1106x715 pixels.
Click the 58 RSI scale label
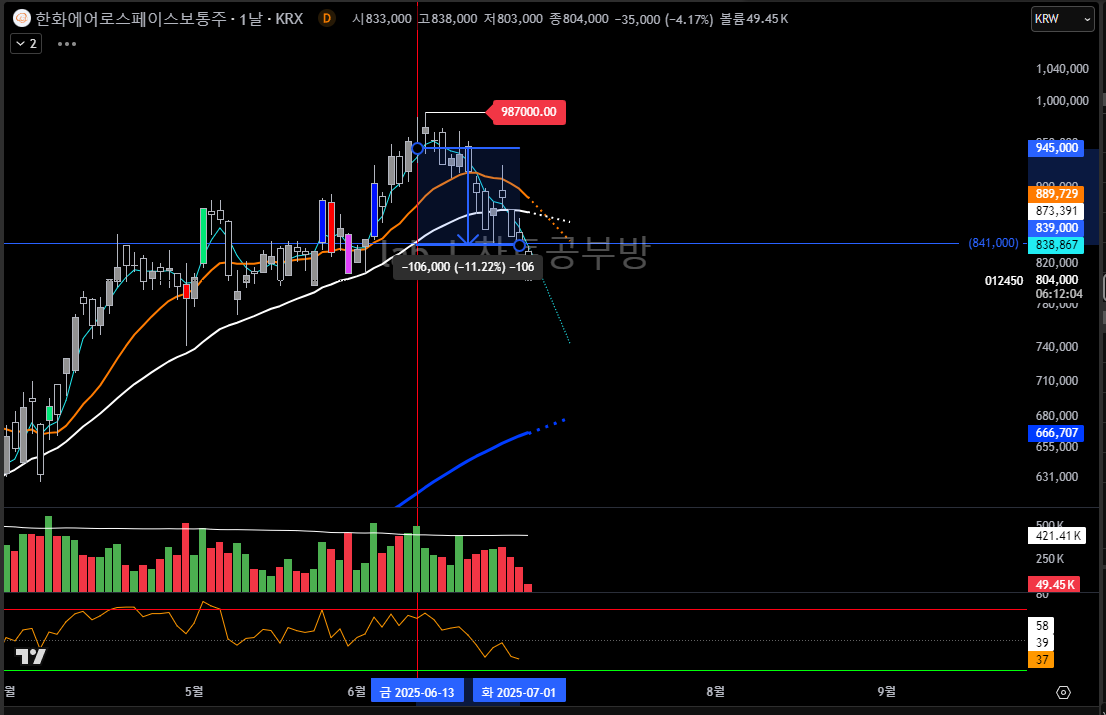click(x=1042, y=625)
